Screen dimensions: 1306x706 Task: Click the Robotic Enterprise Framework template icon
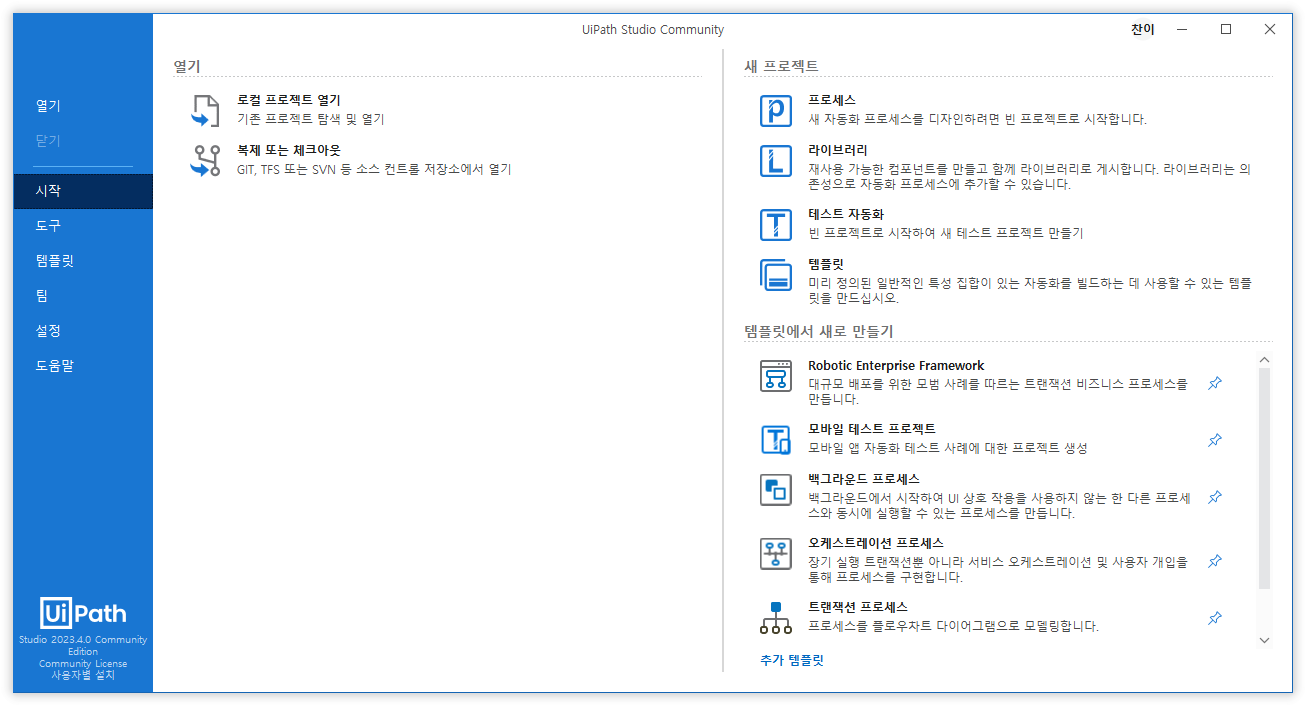(x=776, y=376)
